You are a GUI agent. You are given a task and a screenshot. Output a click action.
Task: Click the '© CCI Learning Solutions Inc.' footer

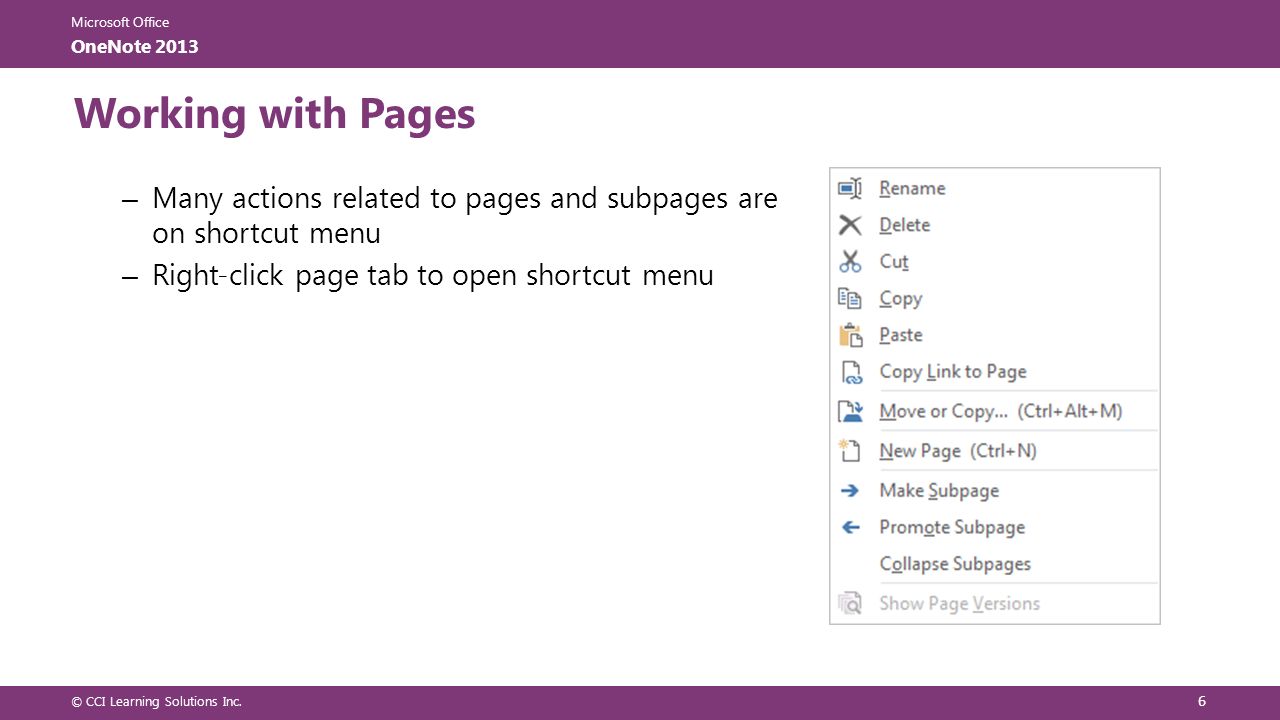pyautogui.click(x=157, y=702)
